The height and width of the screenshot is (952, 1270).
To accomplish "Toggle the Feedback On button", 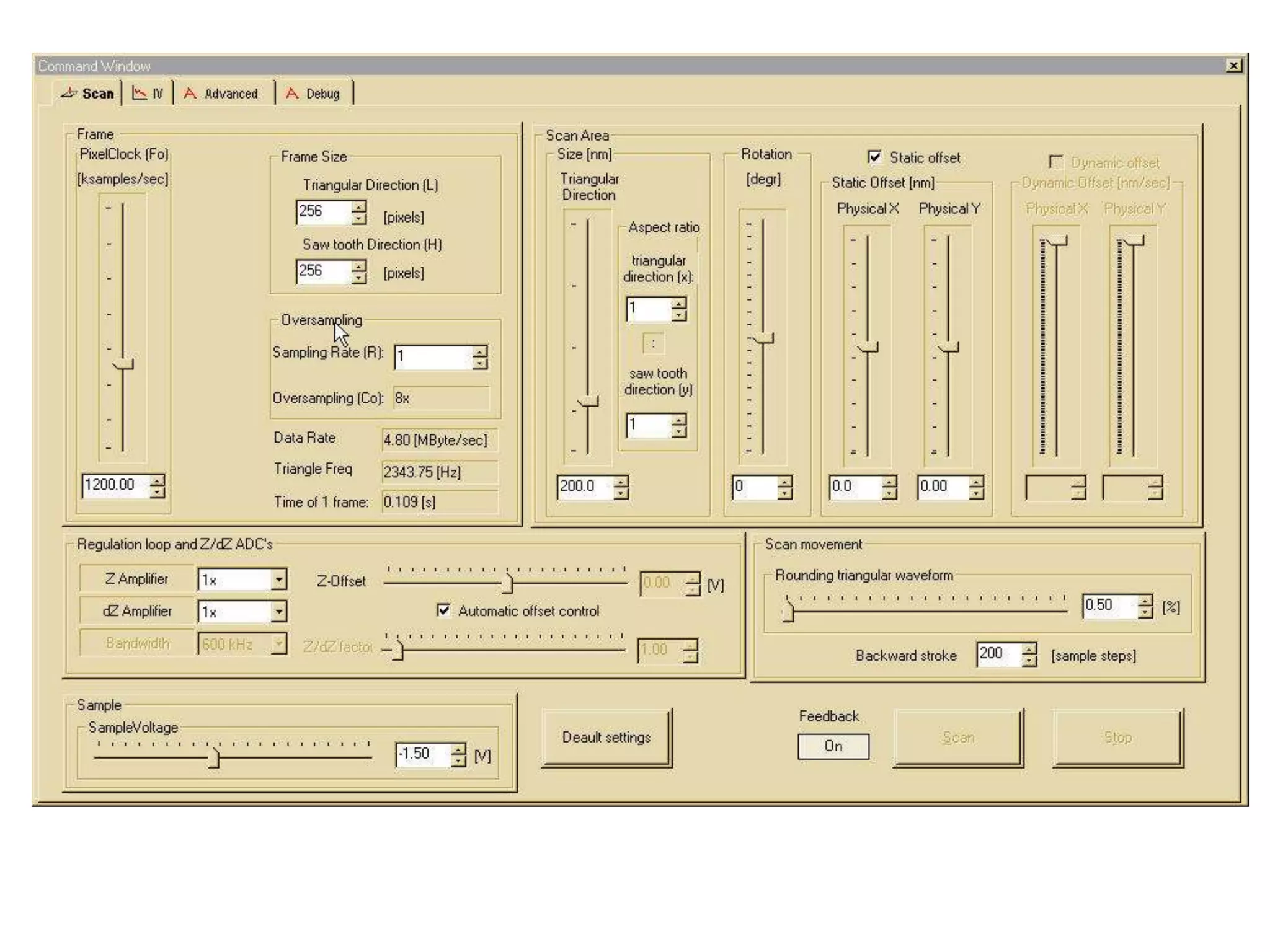I will [833, 746].
